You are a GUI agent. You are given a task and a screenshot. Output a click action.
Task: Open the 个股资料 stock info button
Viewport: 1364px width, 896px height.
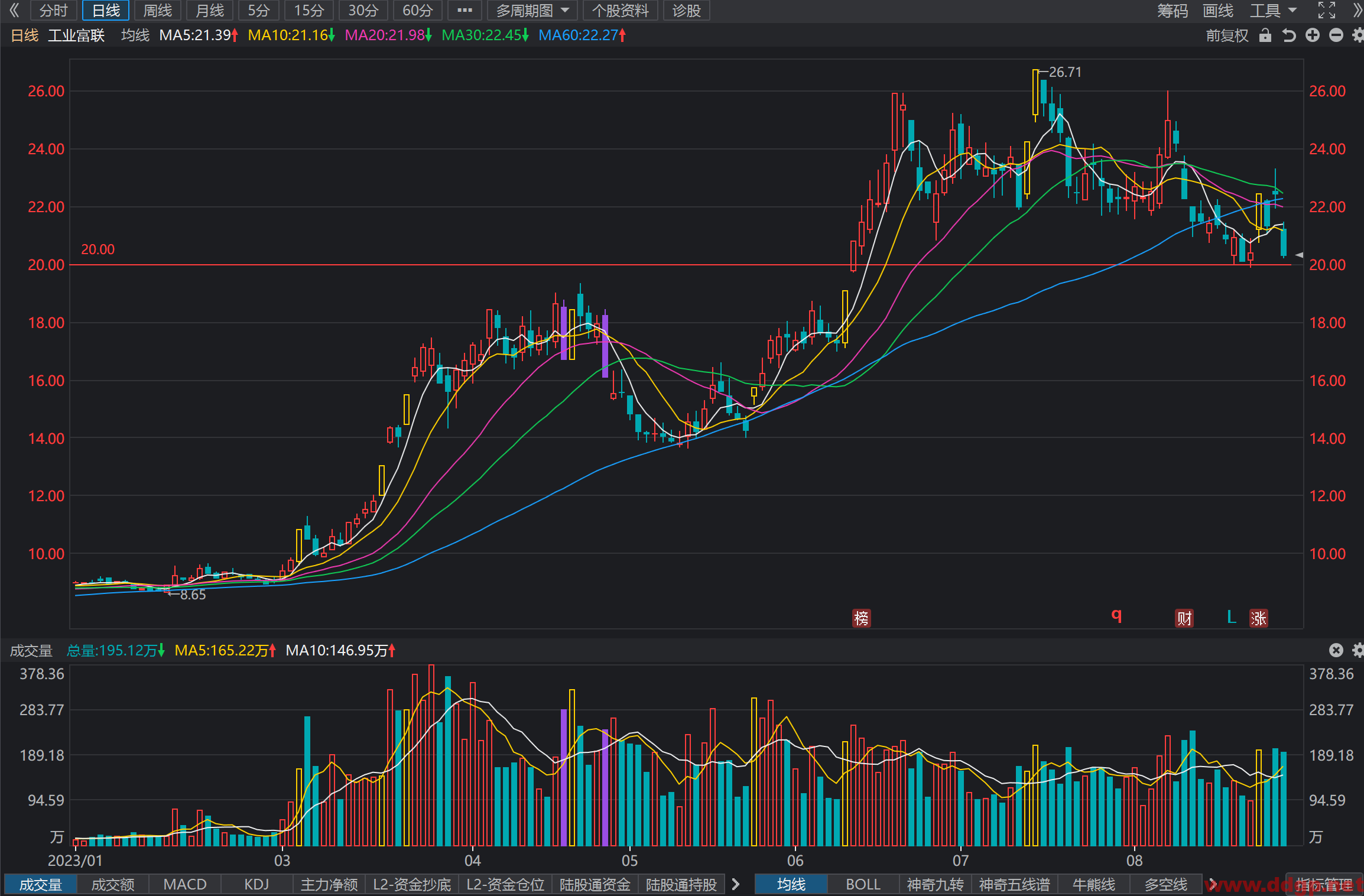tap(621, 11)
